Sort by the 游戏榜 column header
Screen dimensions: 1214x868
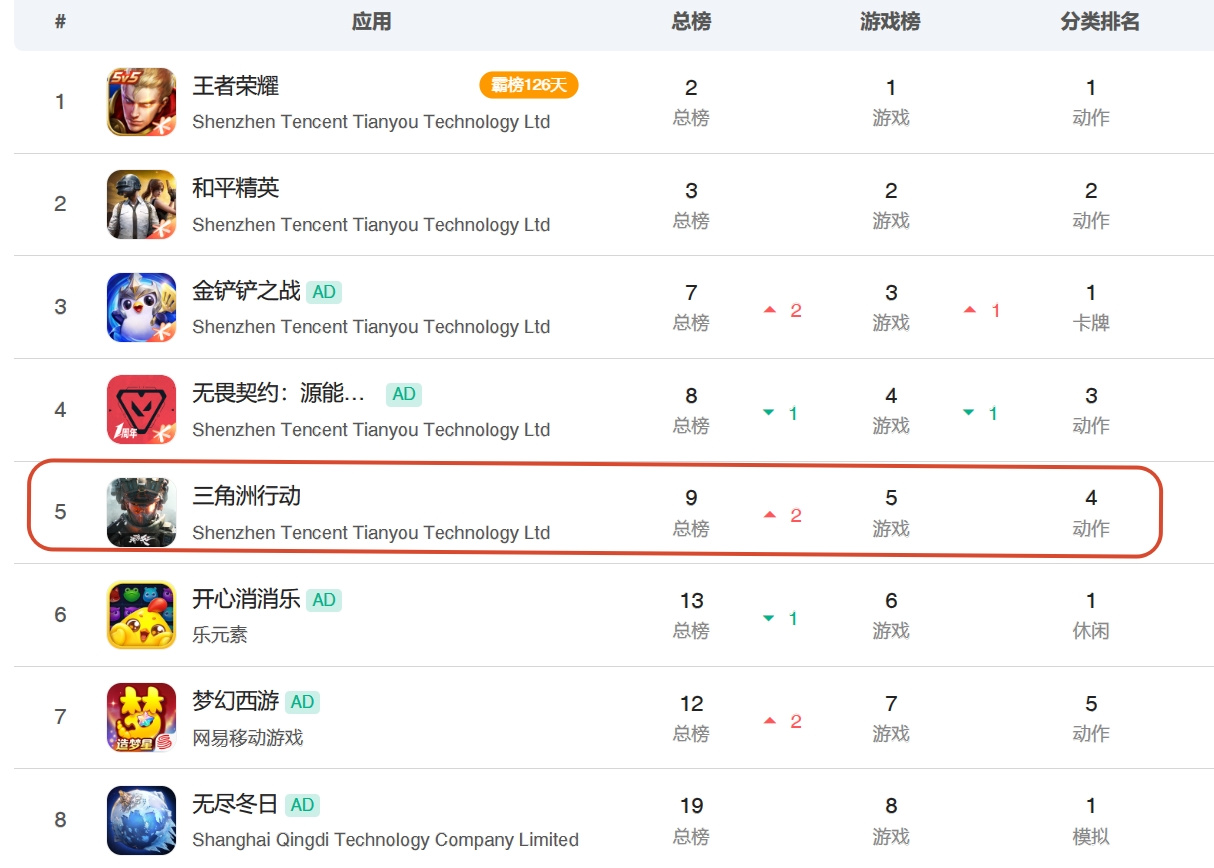tap(890, 22)
